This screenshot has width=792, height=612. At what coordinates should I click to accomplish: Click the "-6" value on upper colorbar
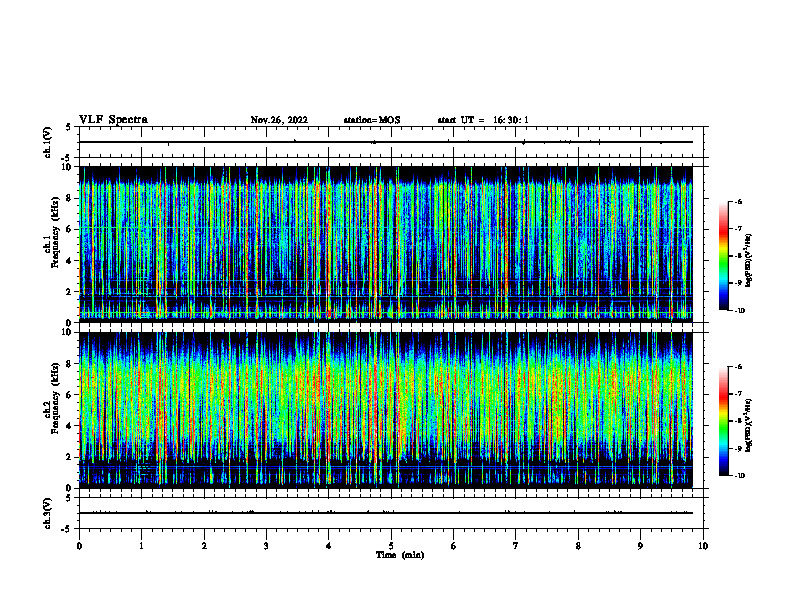(738, 201)
